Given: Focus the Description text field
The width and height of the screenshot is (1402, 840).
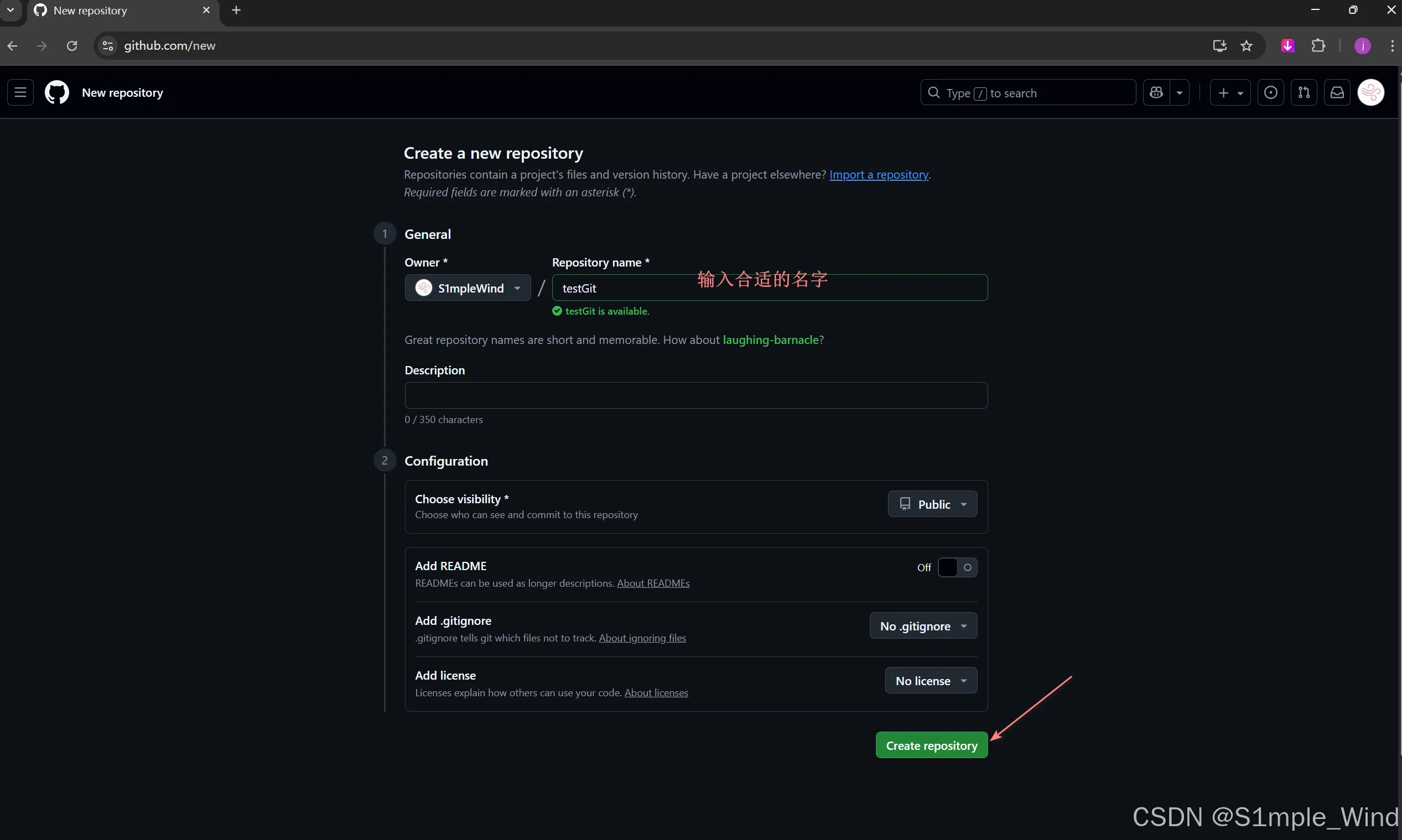Looking at the screenshot, I should click(x=696, y=395).
